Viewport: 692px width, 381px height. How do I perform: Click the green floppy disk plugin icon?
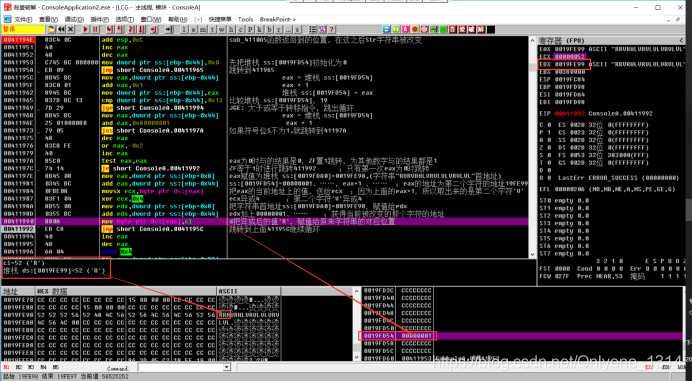[x=434, y=30]
